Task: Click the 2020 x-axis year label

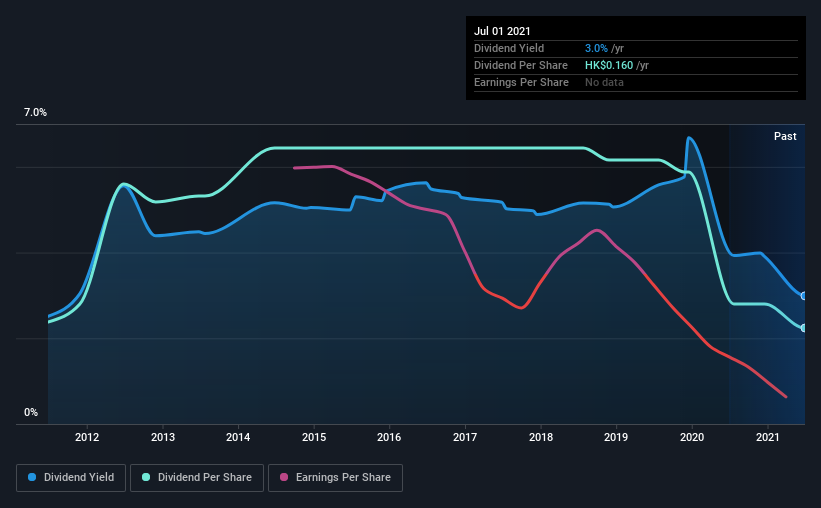Action: [x=692, y=437]
